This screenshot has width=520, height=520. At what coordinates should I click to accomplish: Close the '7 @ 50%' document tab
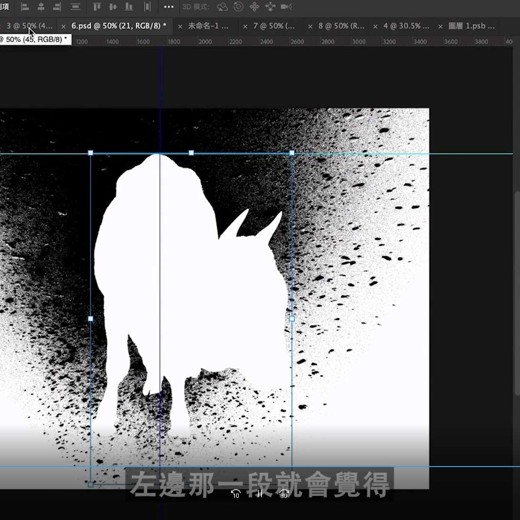coord(245,26)
